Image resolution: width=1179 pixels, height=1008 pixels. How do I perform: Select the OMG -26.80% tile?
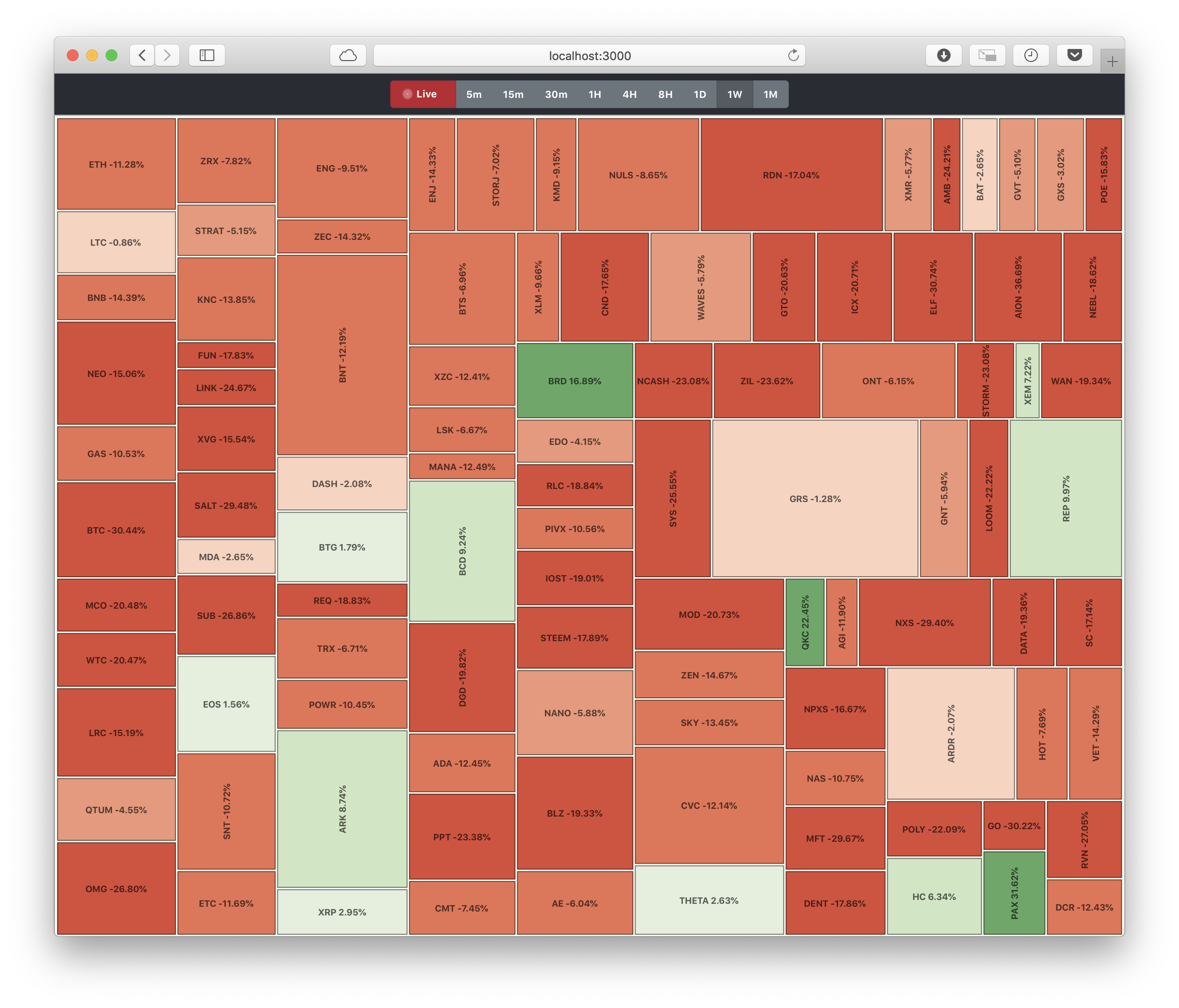[x=116, y=888]
